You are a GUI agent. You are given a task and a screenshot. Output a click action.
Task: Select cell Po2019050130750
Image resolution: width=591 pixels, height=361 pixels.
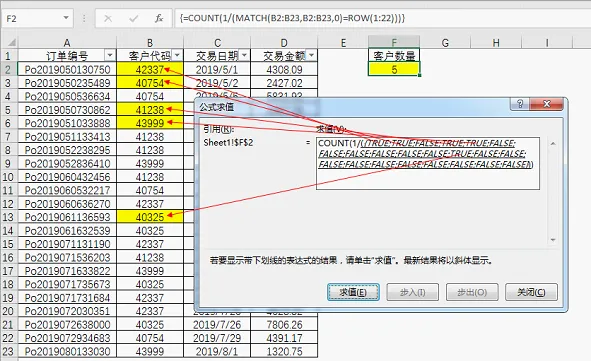[x=67, y=69]
